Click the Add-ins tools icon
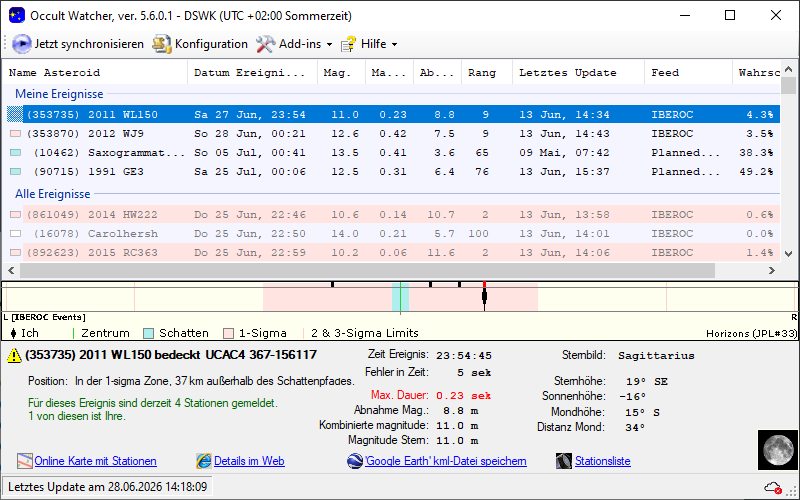Screen dimensions: 800x500 coord(265,44)
